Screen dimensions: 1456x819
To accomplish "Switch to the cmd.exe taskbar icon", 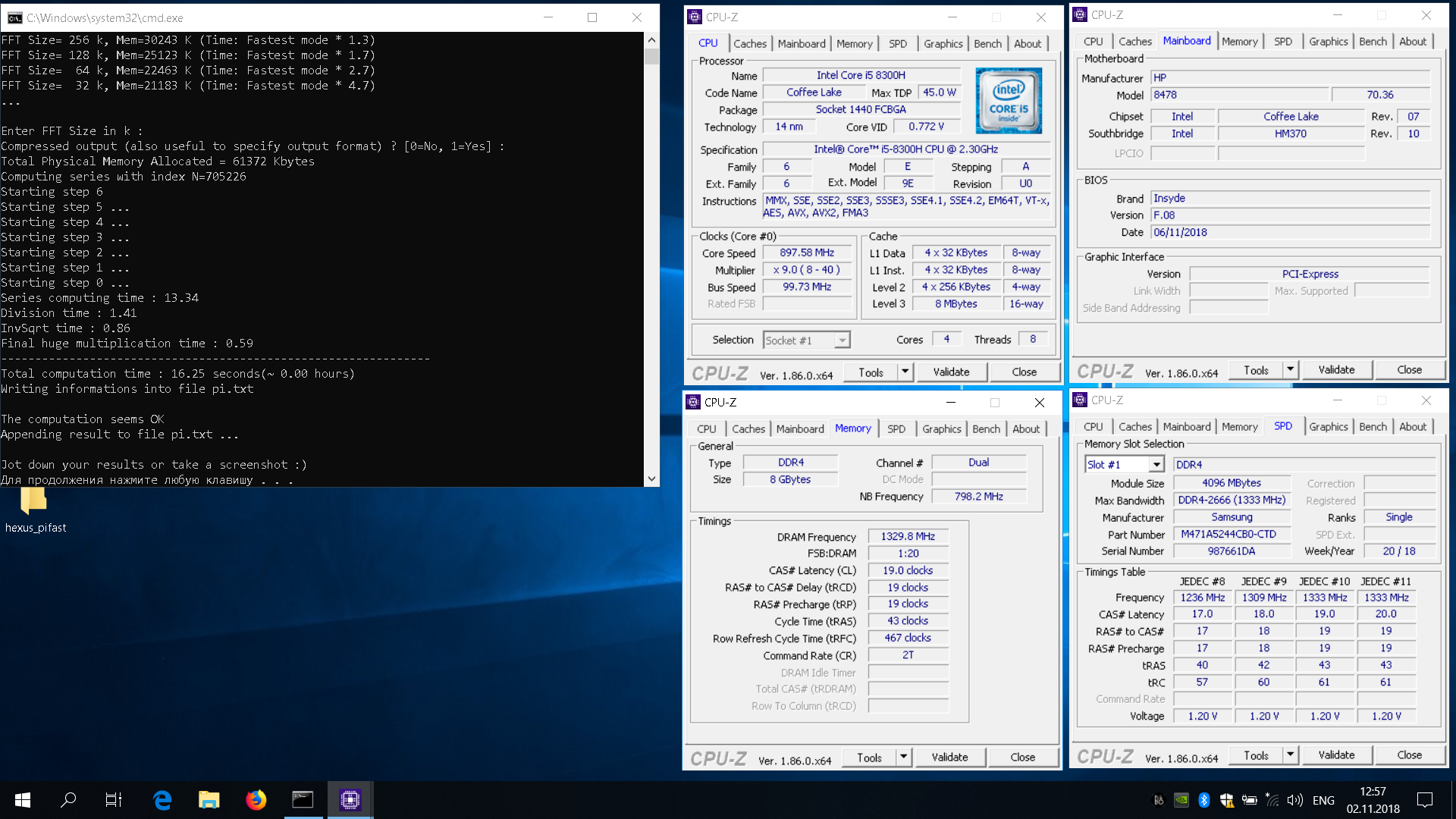I will click(303, 799).
